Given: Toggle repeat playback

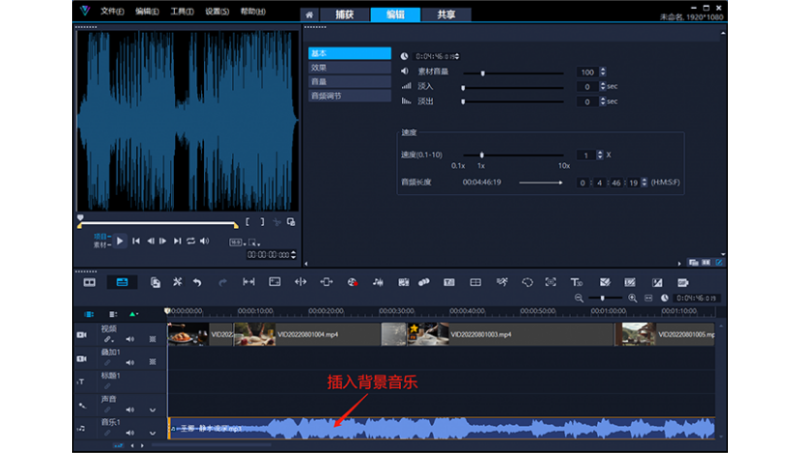Looking at the screenshot, I should point(191,241).
